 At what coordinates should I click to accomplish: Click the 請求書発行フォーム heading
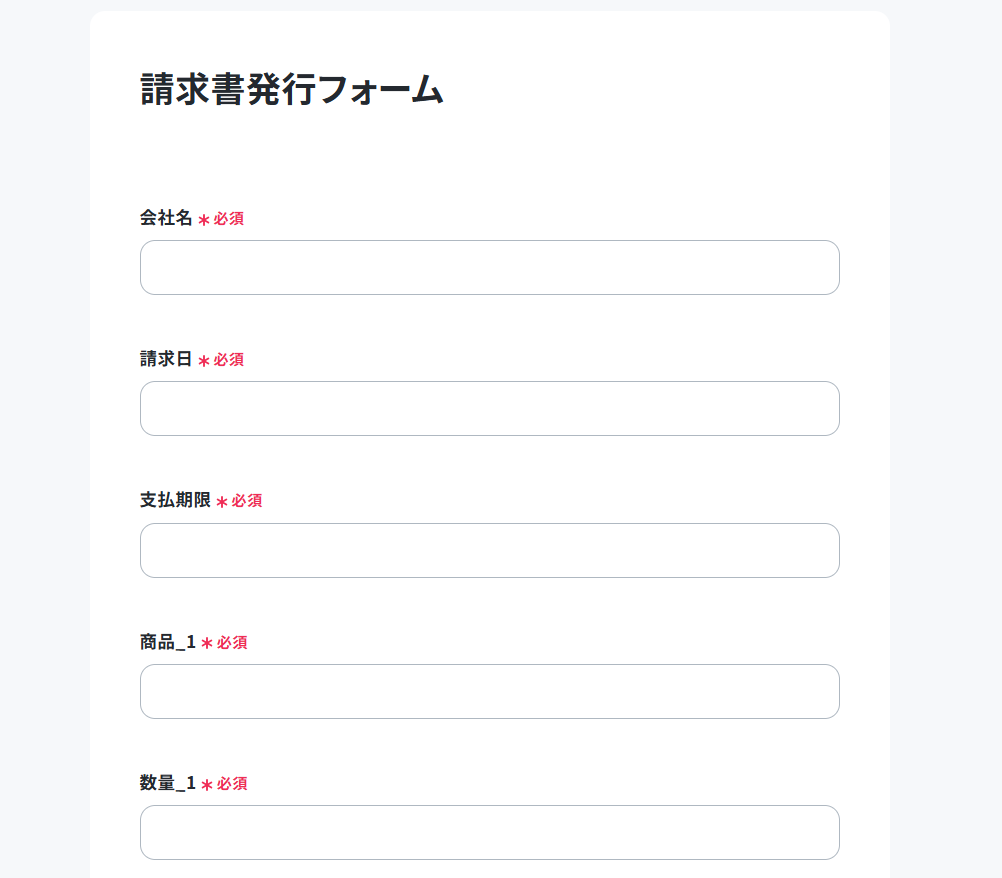[x=291, y=89]
